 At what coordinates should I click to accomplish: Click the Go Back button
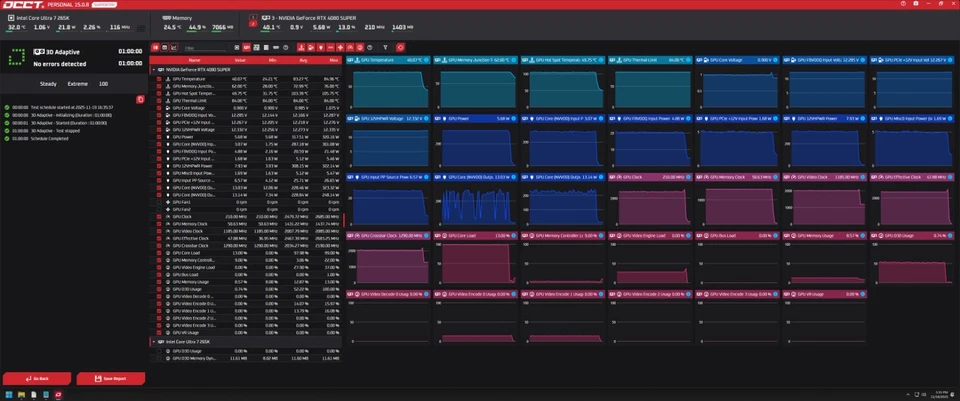[x=37, y=379]
